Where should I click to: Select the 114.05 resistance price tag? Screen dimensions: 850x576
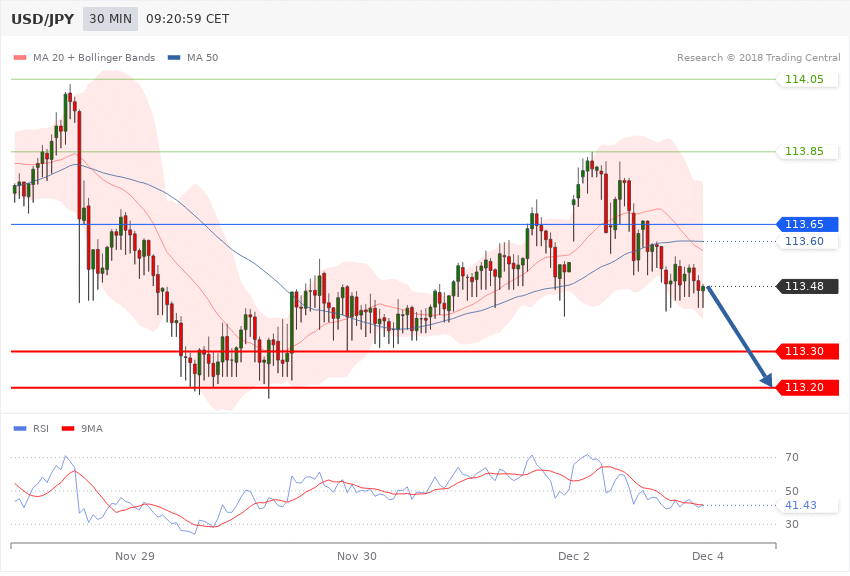[808, 79]
